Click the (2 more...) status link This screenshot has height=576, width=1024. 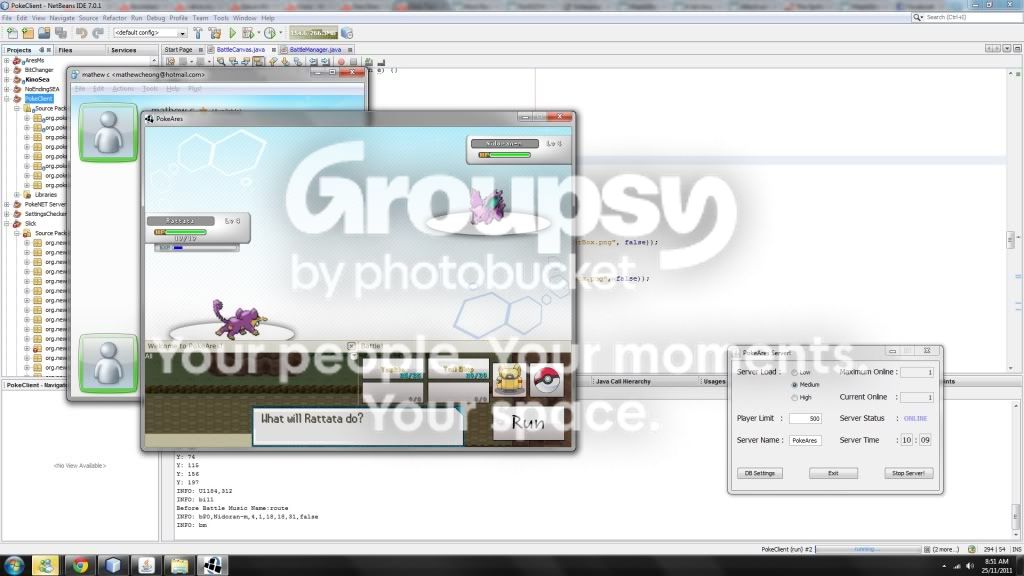(x=946, y=549)
